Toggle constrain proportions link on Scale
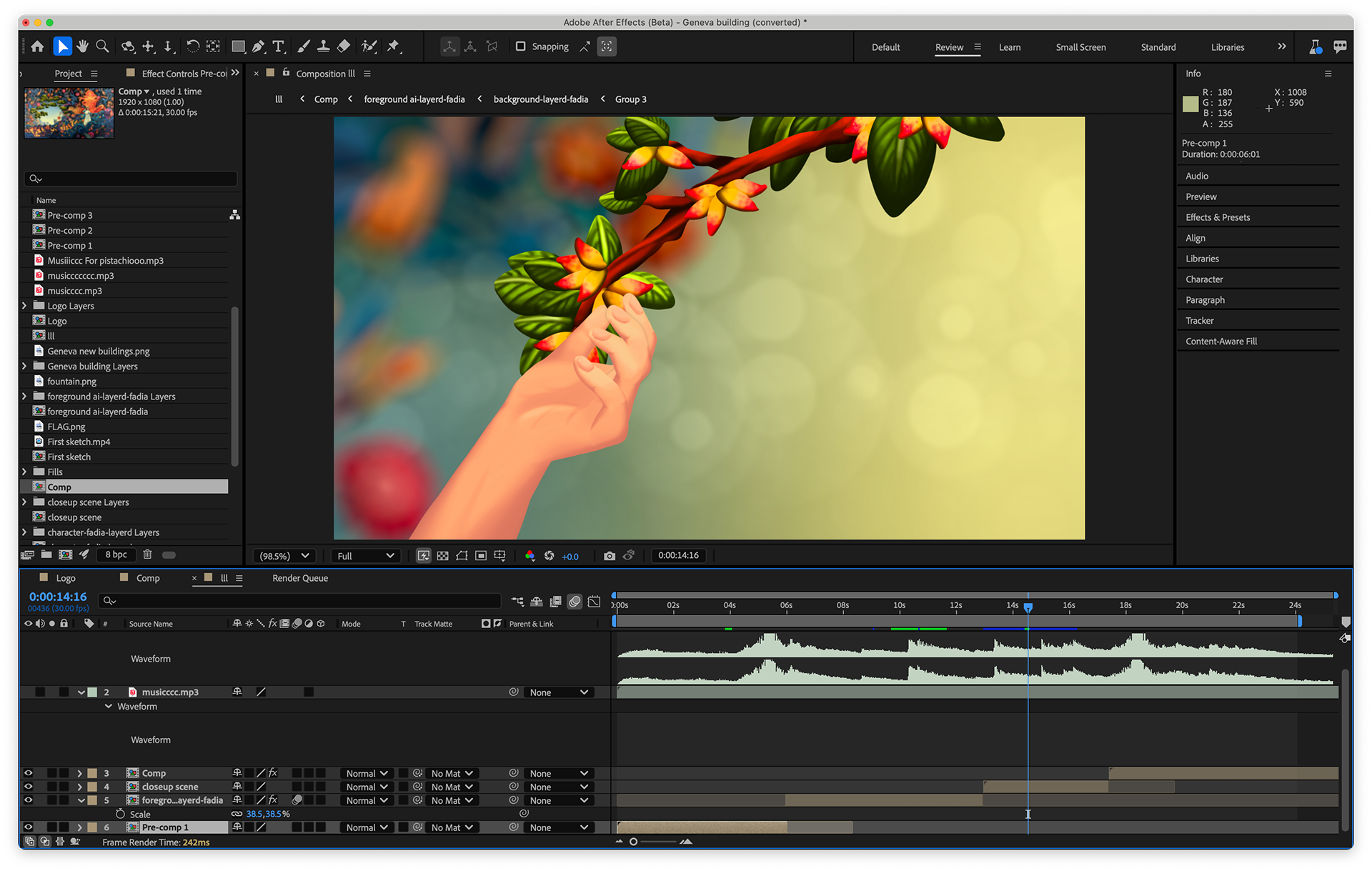This screenshot has height=871, width=1372. tap(237, 814)
